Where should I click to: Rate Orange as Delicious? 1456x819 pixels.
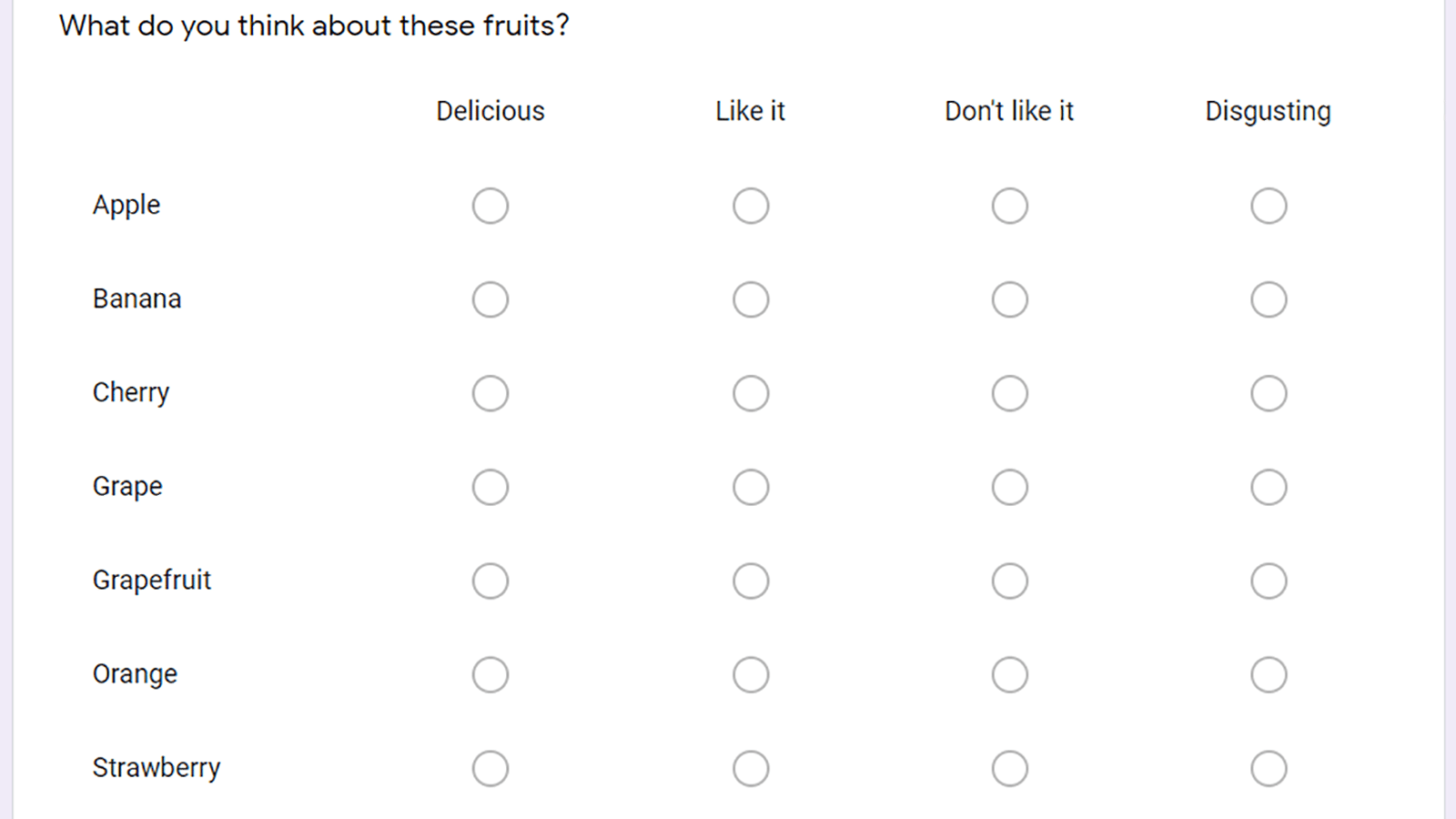pos(490,674)
